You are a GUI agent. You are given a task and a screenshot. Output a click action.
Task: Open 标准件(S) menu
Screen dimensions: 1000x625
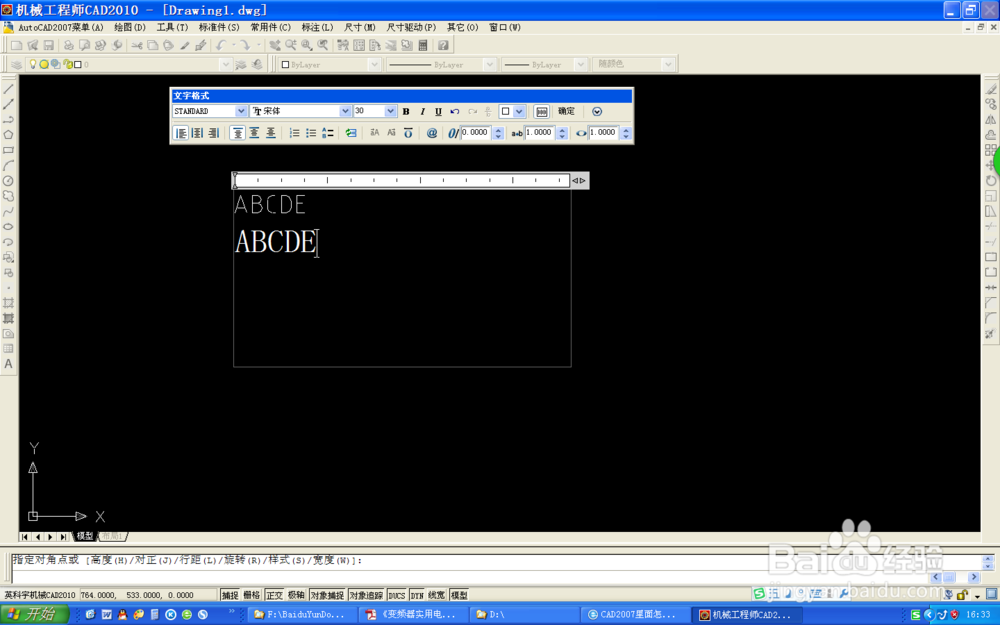[219, 27]
